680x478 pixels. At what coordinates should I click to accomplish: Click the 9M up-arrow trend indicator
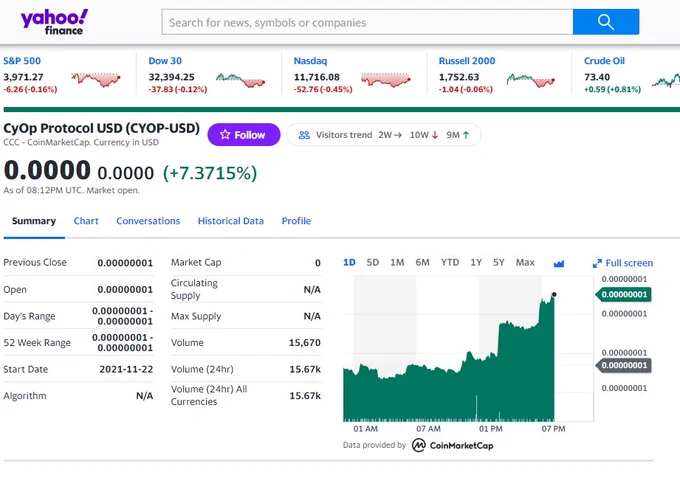point(458,135)
